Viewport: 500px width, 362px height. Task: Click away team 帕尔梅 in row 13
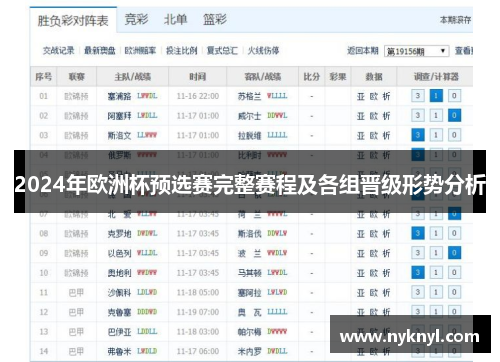pyautogui.click(x=249, y=332)
